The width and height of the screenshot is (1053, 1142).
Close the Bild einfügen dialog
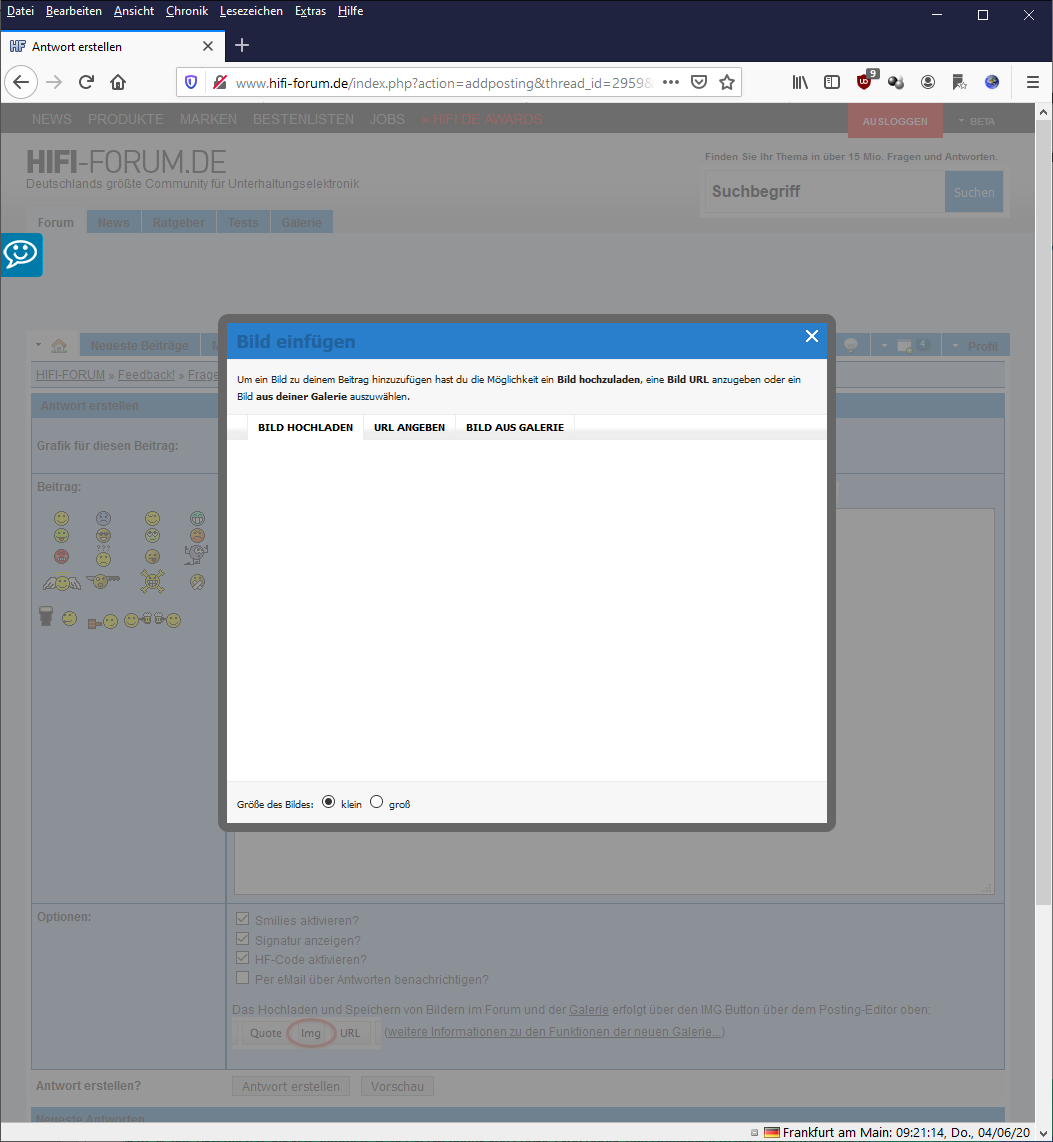[812, 336]
